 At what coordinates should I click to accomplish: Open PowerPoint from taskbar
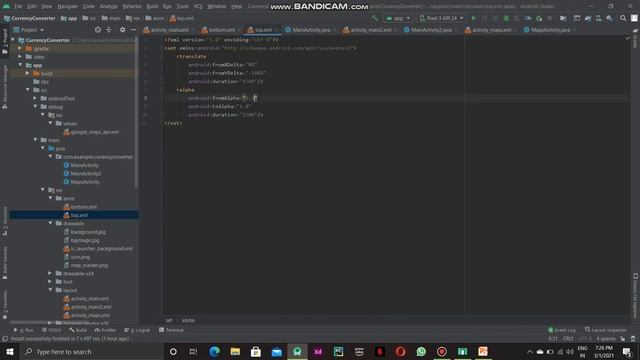(x=483, y=351)
